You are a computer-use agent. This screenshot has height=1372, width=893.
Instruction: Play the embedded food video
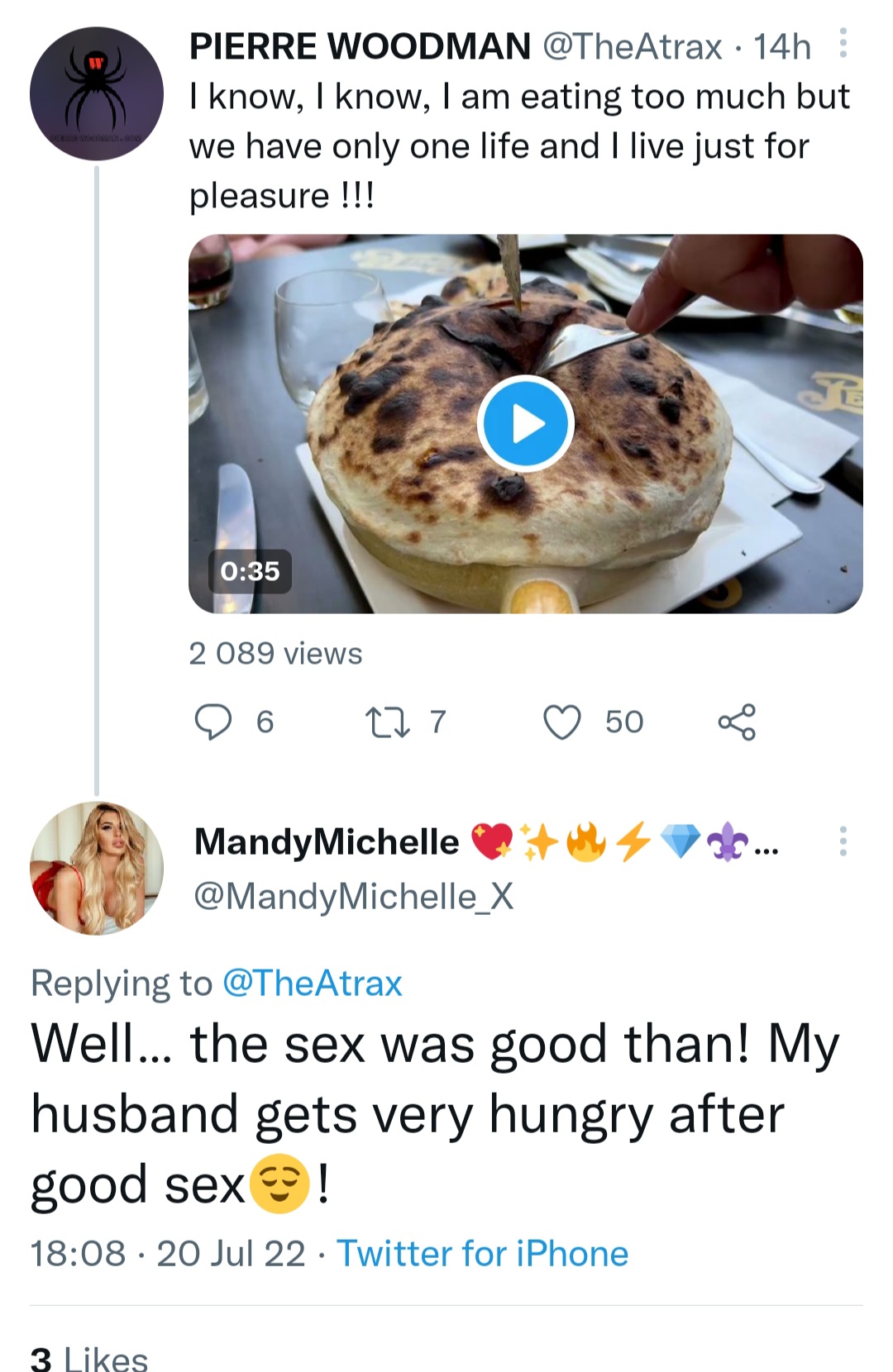(526, 423)
